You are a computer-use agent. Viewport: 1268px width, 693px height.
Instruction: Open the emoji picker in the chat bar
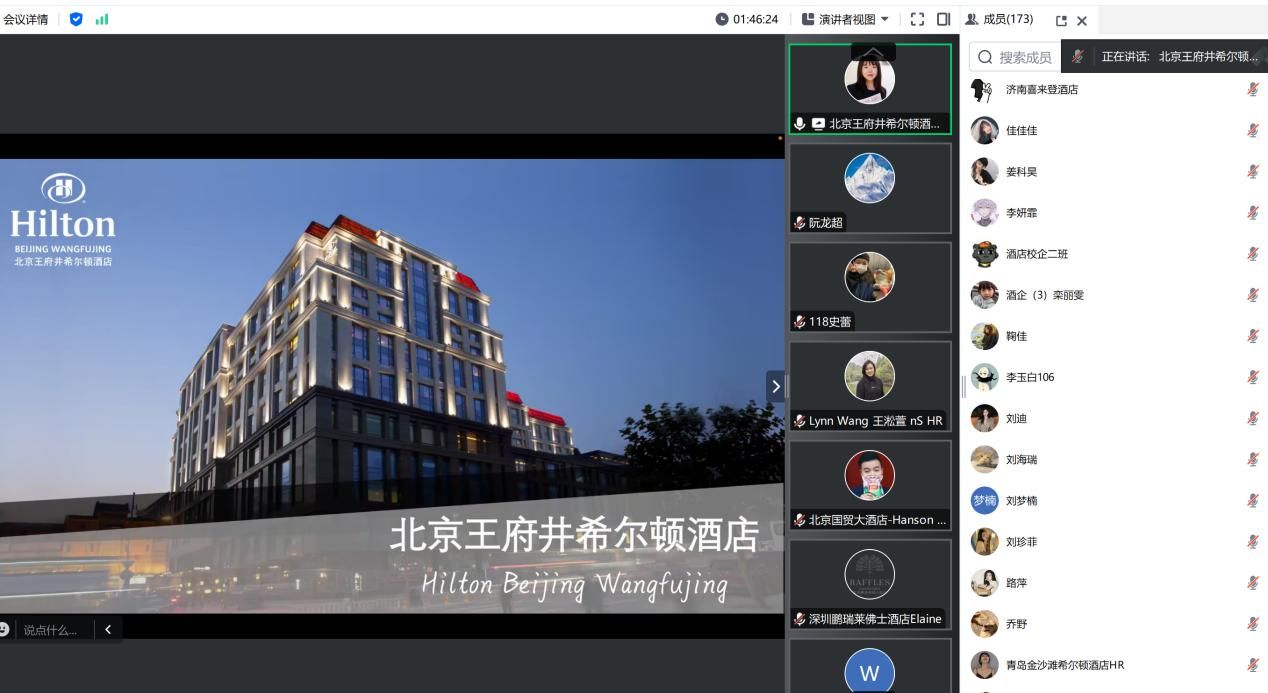pyautogui.click(x=4, y=629)
